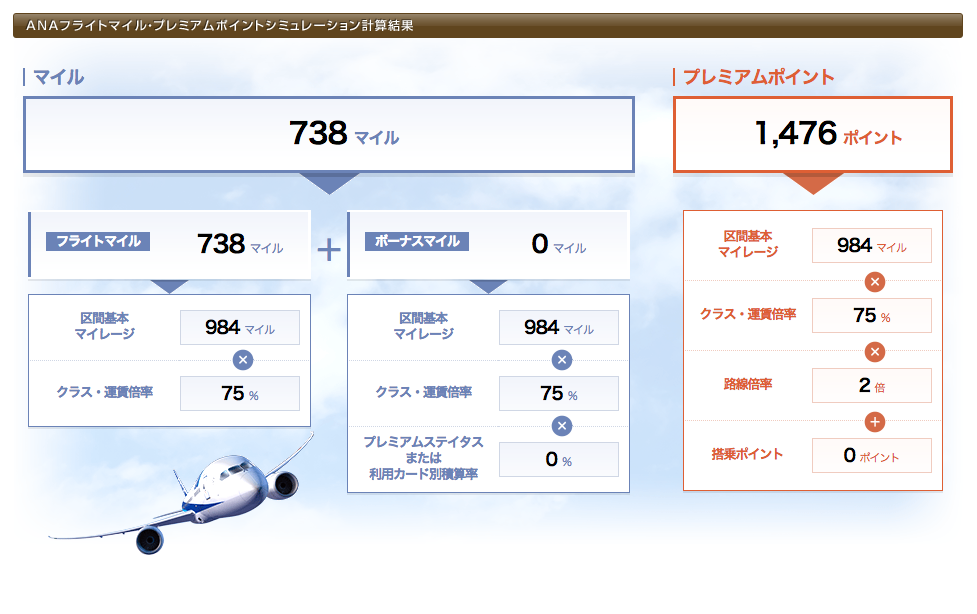Click 984 マイル field in bonus miles breakdown
The width and height of the screenshot is (977, 614).
pyautogui.click(x=559, y=327)
